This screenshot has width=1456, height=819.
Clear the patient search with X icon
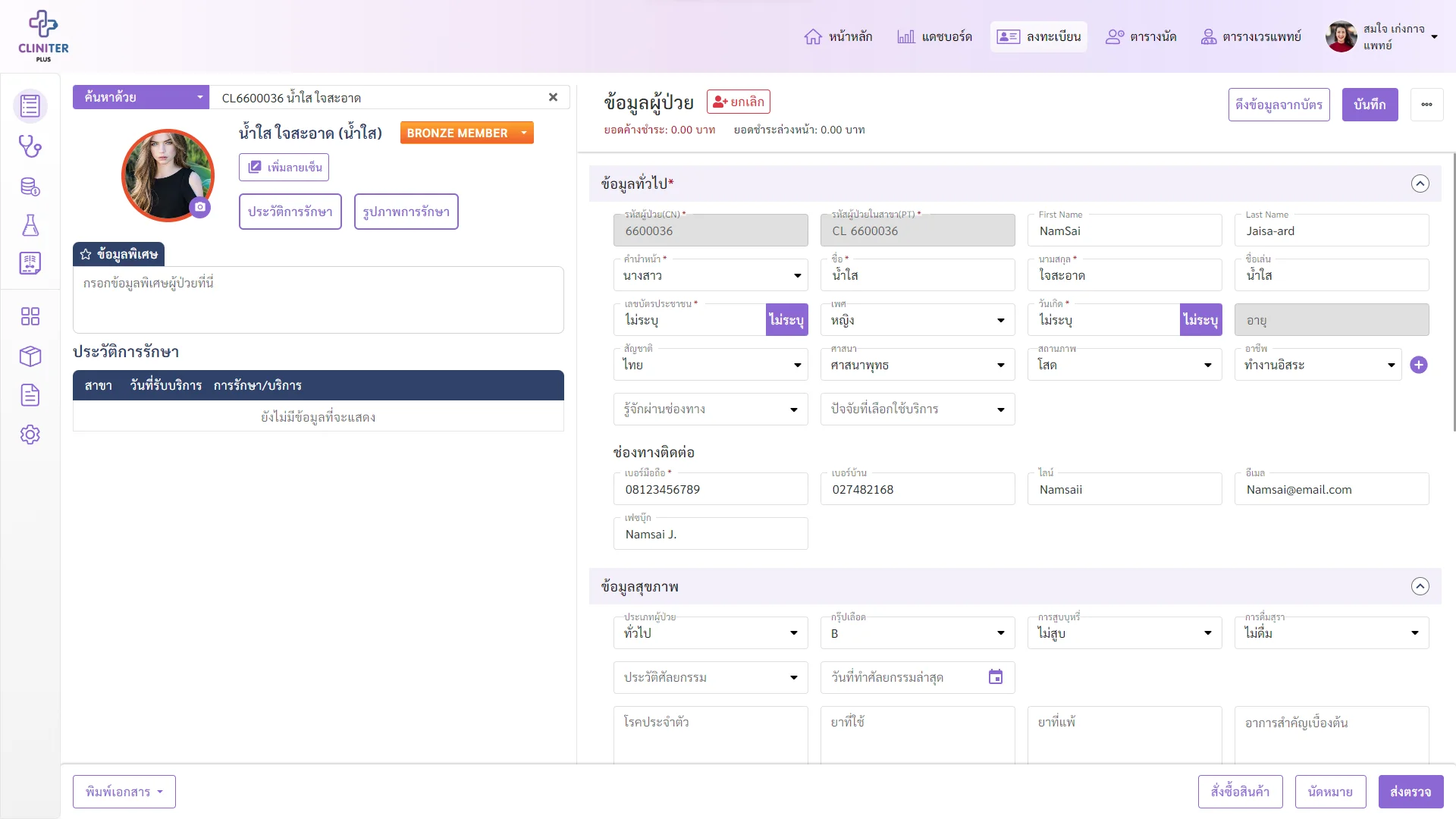click(x=553, y=97)
